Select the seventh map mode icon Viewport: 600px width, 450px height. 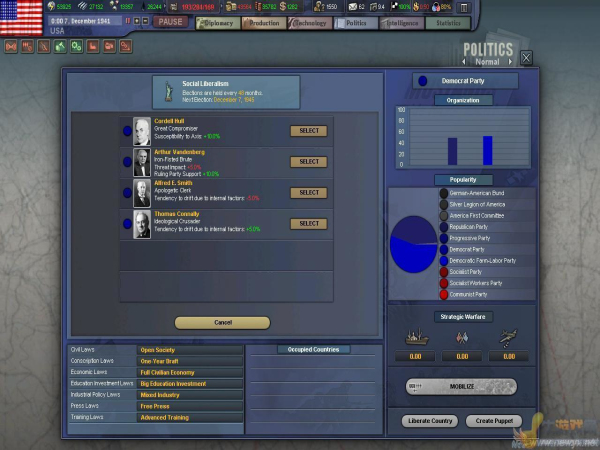[109, 47]
